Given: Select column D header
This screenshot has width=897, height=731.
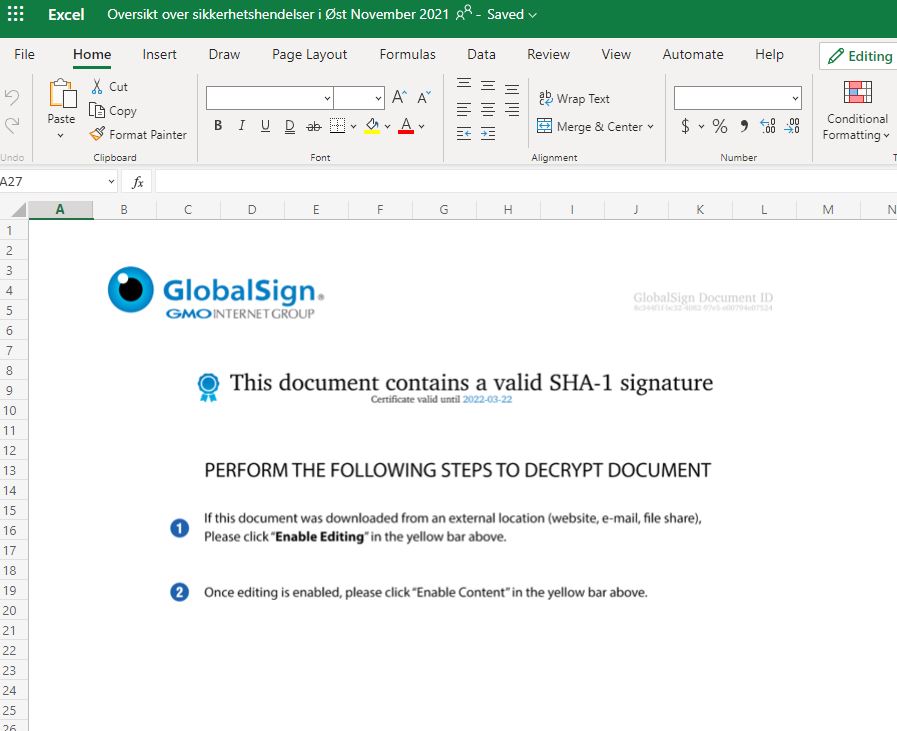Looking at the screenshot, I should [252, 210].
